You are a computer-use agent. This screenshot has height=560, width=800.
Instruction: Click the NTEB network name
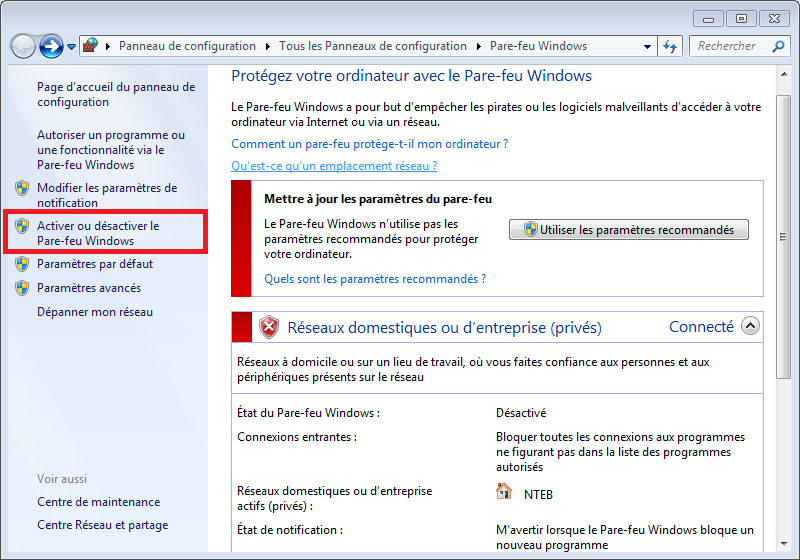[x=538, y=495]
